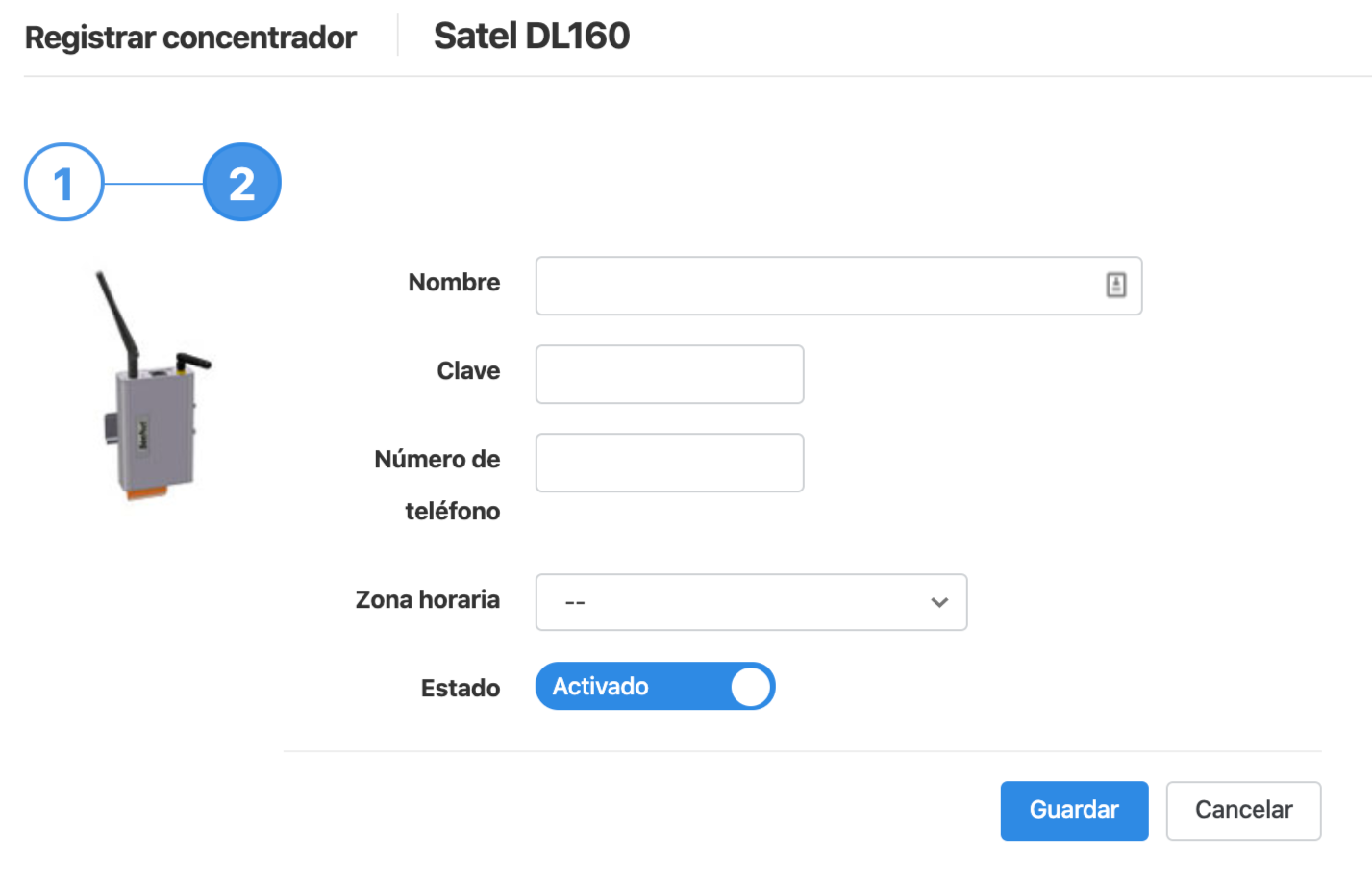1372x882 pixels.
Task: Open the Zona horaria dropdown
Action: pos(751,602)
